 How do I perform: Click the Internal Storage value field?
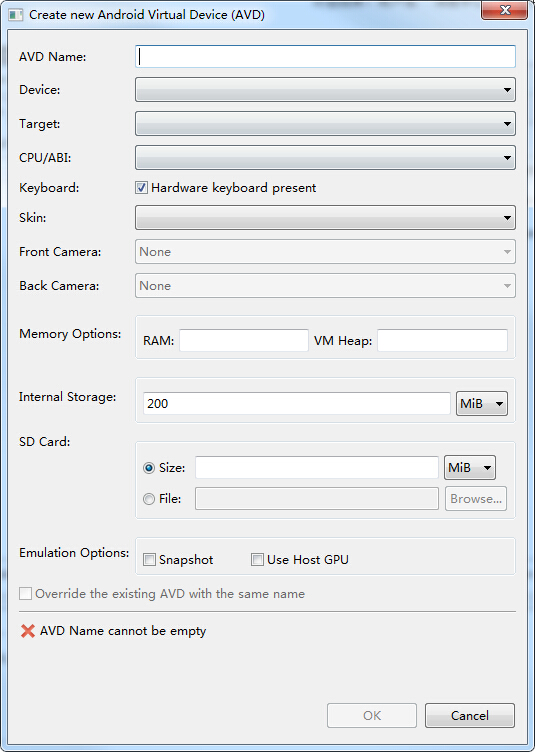(x=297, y=403)
